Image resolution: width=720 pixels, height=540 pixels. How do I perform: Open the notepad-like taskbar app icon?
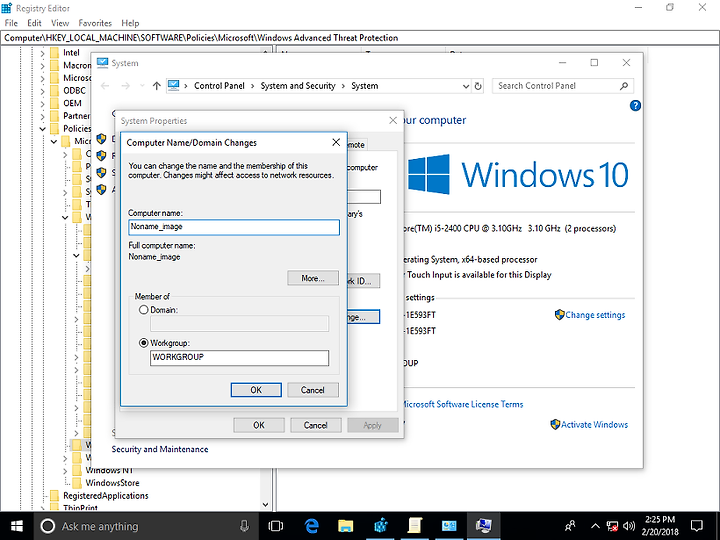pos(415,526)
